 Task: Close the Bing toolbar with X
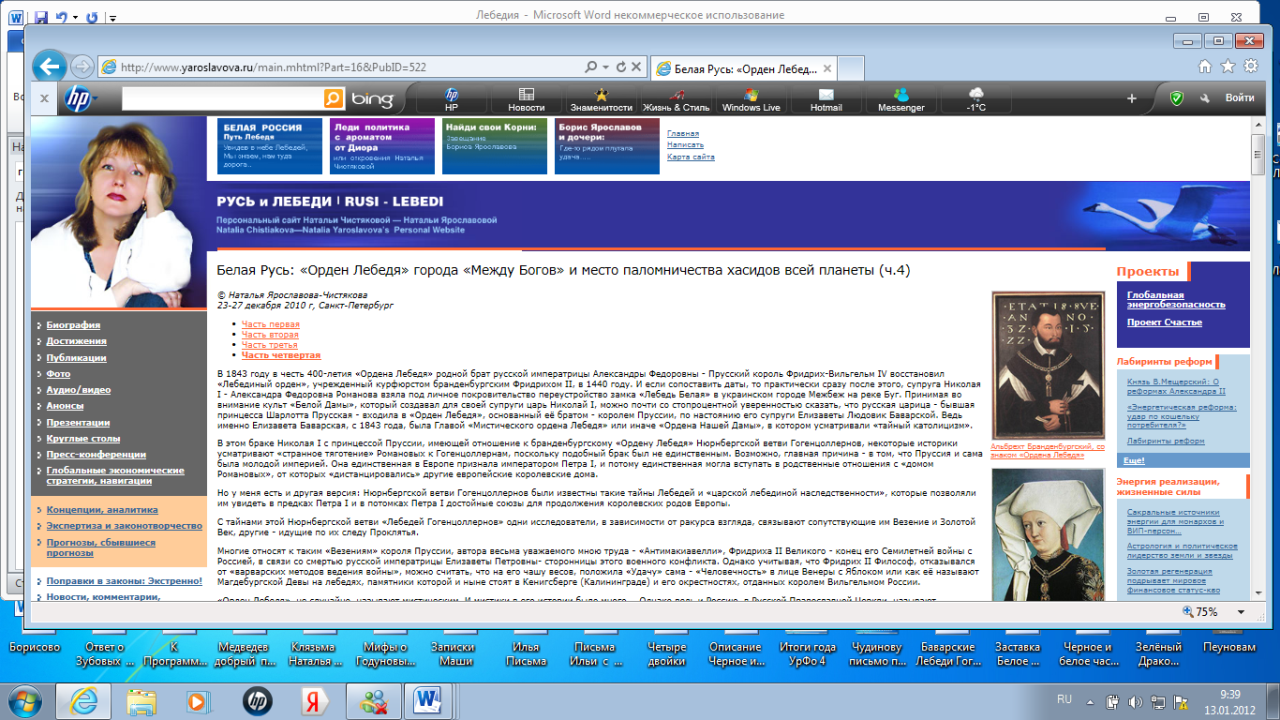coord(44,98)
